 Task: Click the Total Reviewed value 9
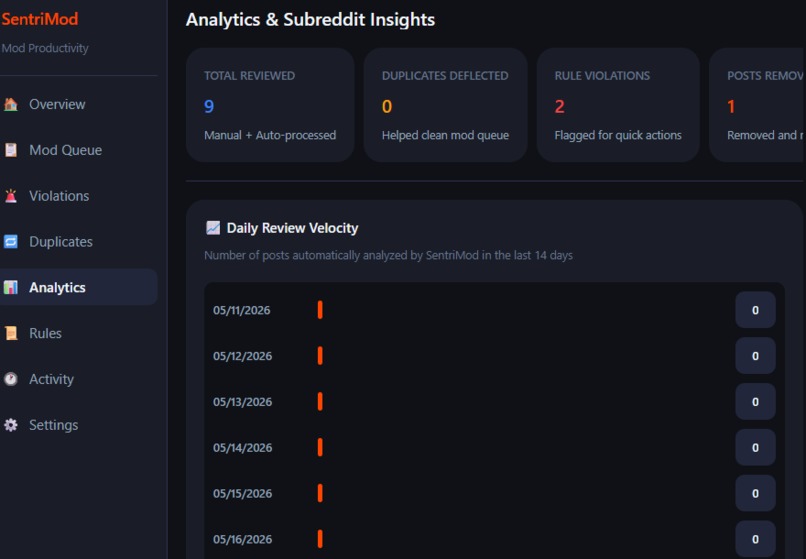[x=209, y=106]
